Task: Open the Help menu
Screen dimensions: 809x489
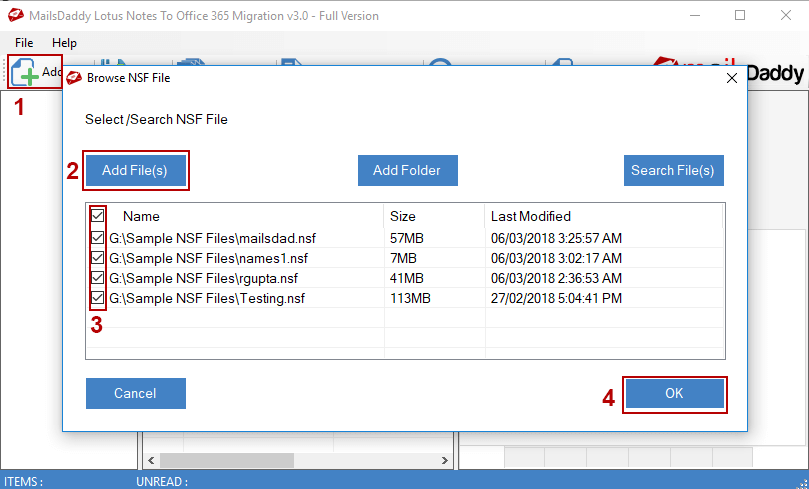Action: [64, 43]
